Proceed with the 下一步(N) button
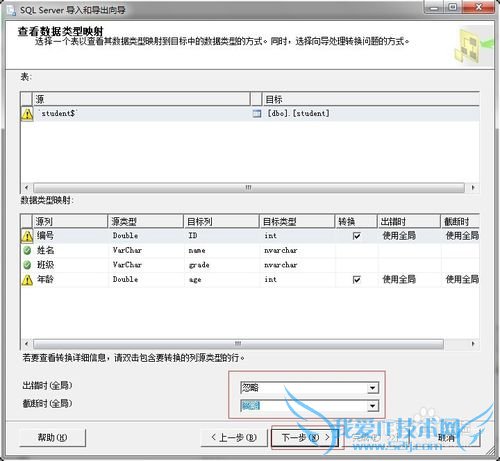The width and height of the screenshot is (500, 461). point(305,437)
